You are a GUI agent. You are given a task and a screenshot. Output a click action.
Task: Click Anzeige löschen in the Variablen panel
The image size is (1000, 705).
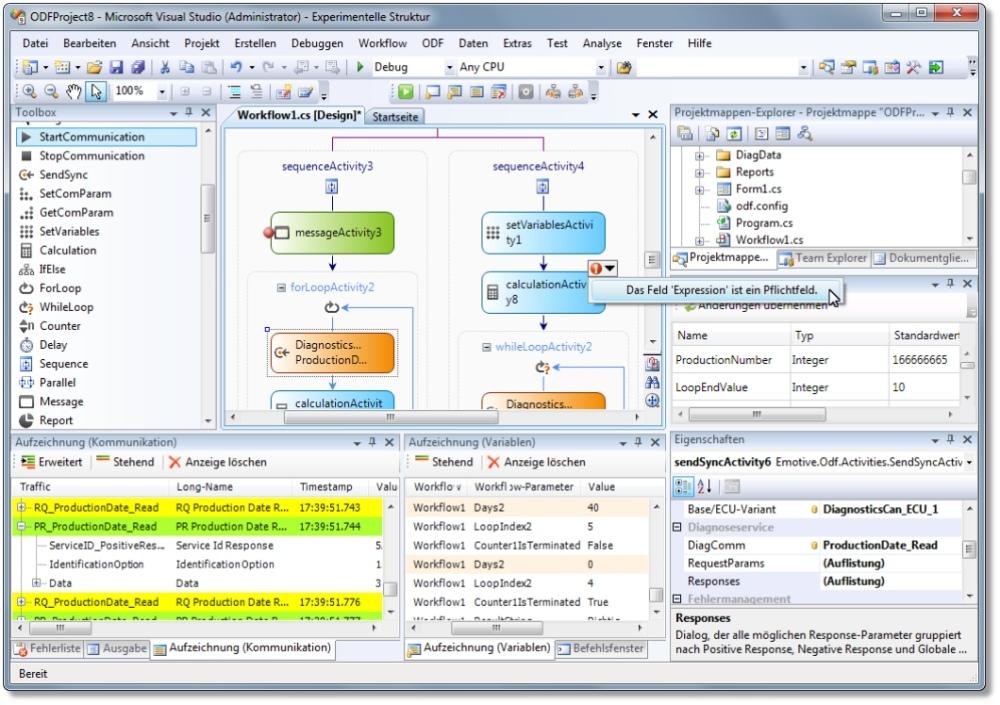pos(537,463)
